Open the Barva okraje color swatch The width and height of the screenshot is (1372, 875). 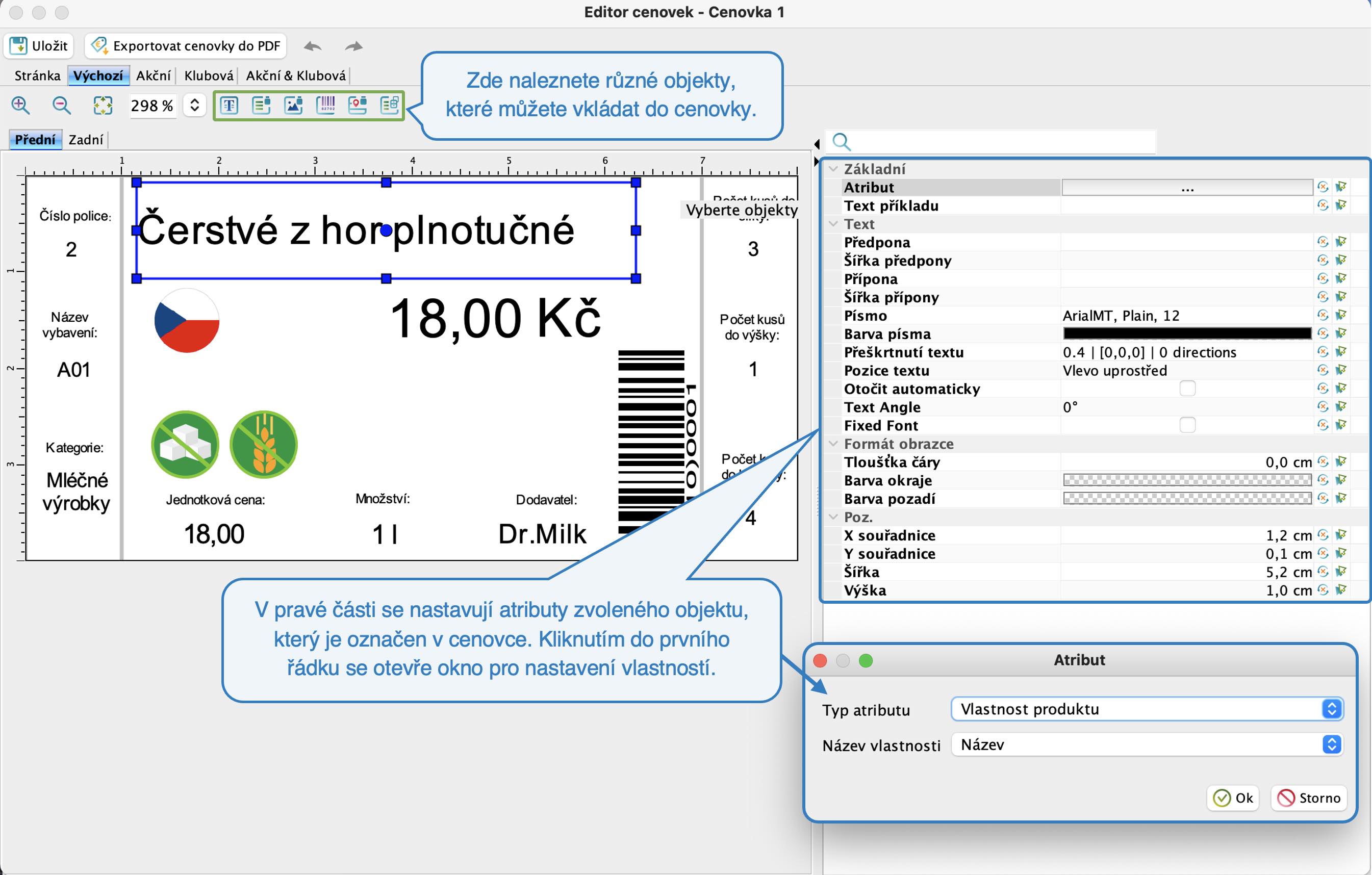[1187, 480]
